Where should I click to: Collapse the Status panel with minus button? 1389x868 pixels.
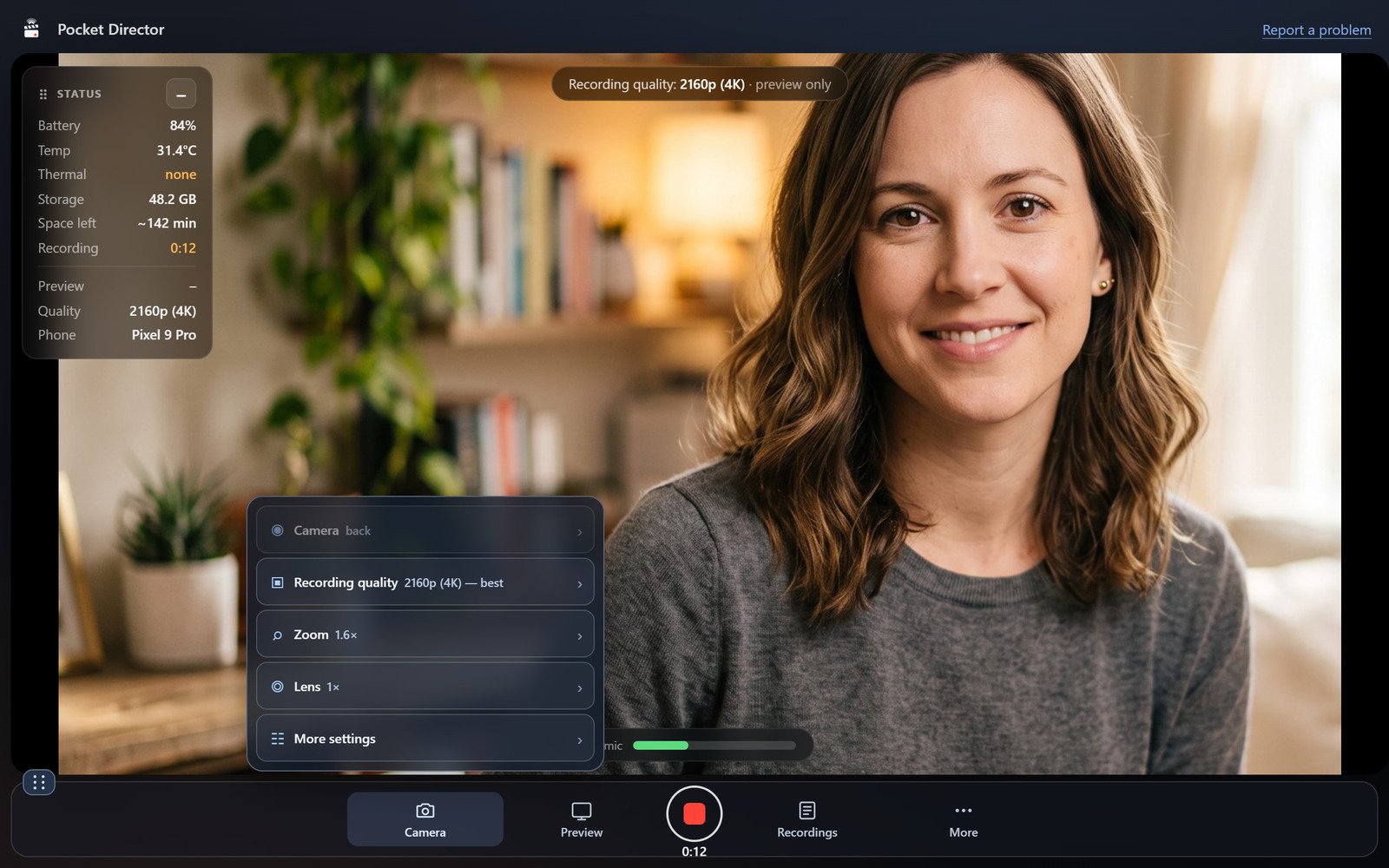click(x=181, y=94)
